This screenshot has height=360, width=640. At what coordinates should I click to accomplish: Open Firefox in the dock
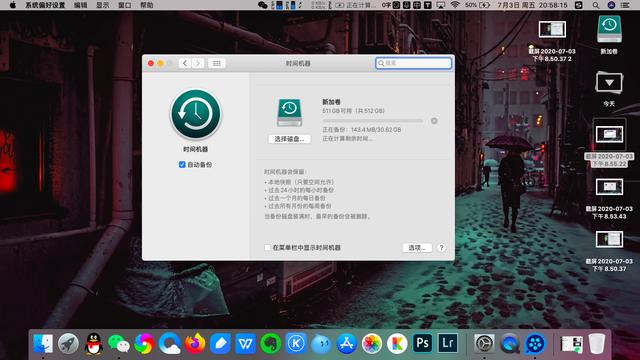tap(195, 343)
